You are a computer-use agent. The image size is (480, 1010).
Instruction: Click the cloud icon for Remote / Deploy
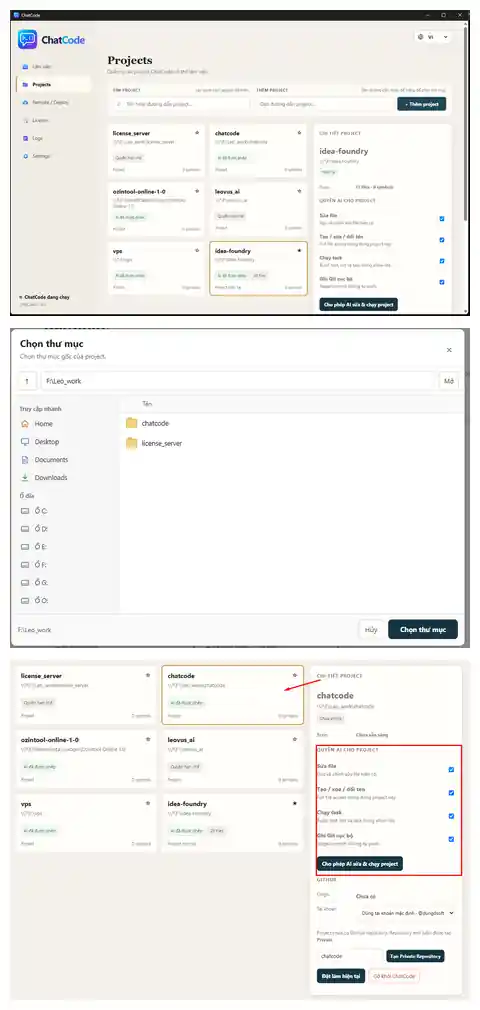[25, 102]
